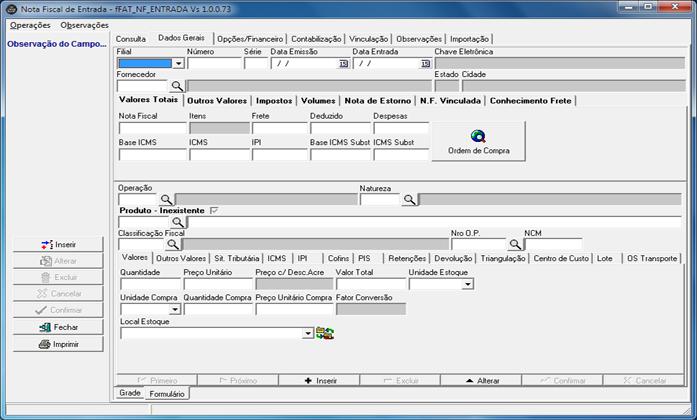Click the Série input field
Image resolution: width=697 pixels, height=420 pixels.
point(256,64)
